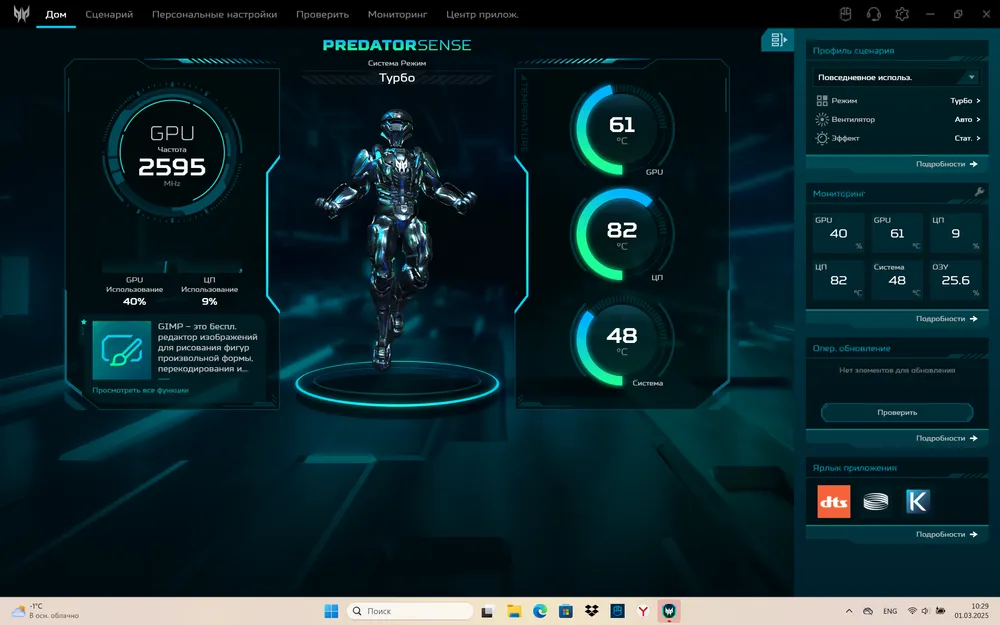This screenshot has height=625, width=1000.
Task: Open settings gear icon in title bar
Action: pos(902,14)
